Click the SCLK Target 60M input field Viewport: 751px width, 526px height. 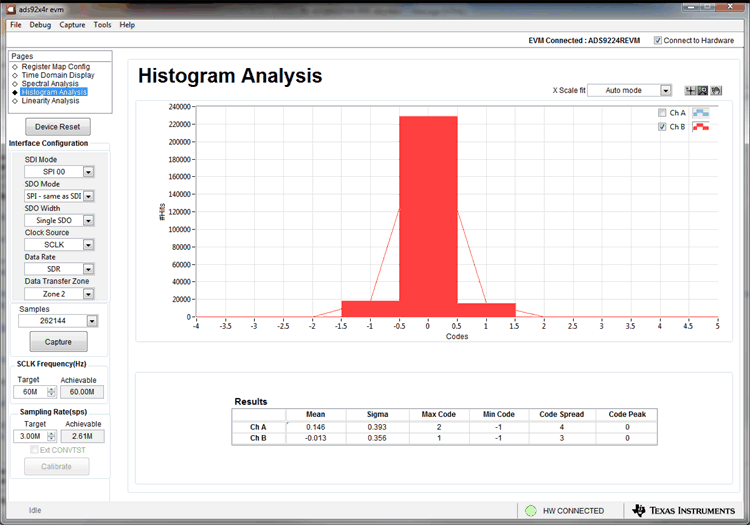(31, 392)
